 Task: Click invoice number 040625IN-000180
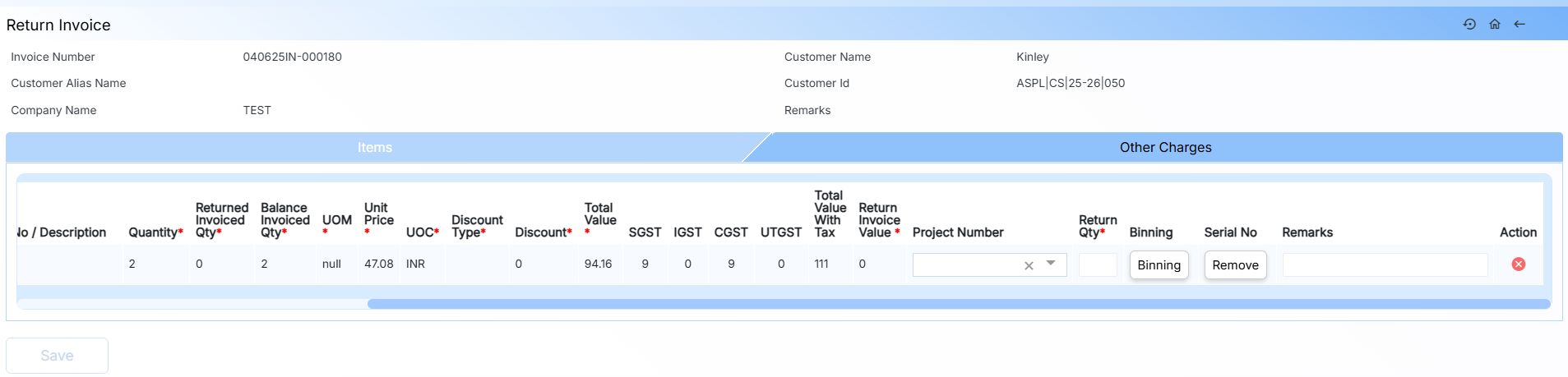[292, 57]
